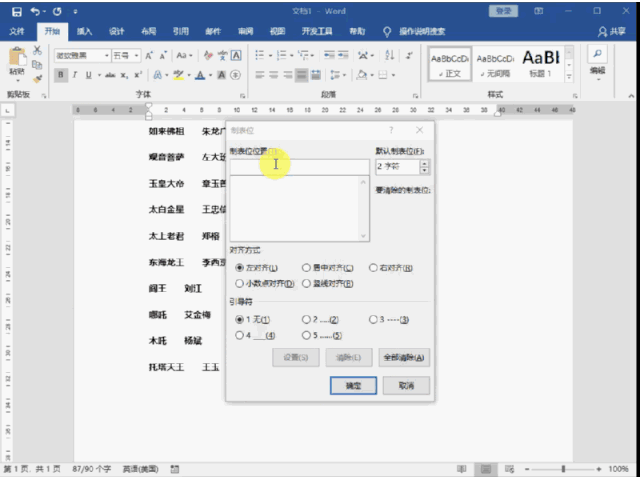Toggle Italic formatting in the ribbon
This screenshot has height=480, width=640.
coord(74,75)
